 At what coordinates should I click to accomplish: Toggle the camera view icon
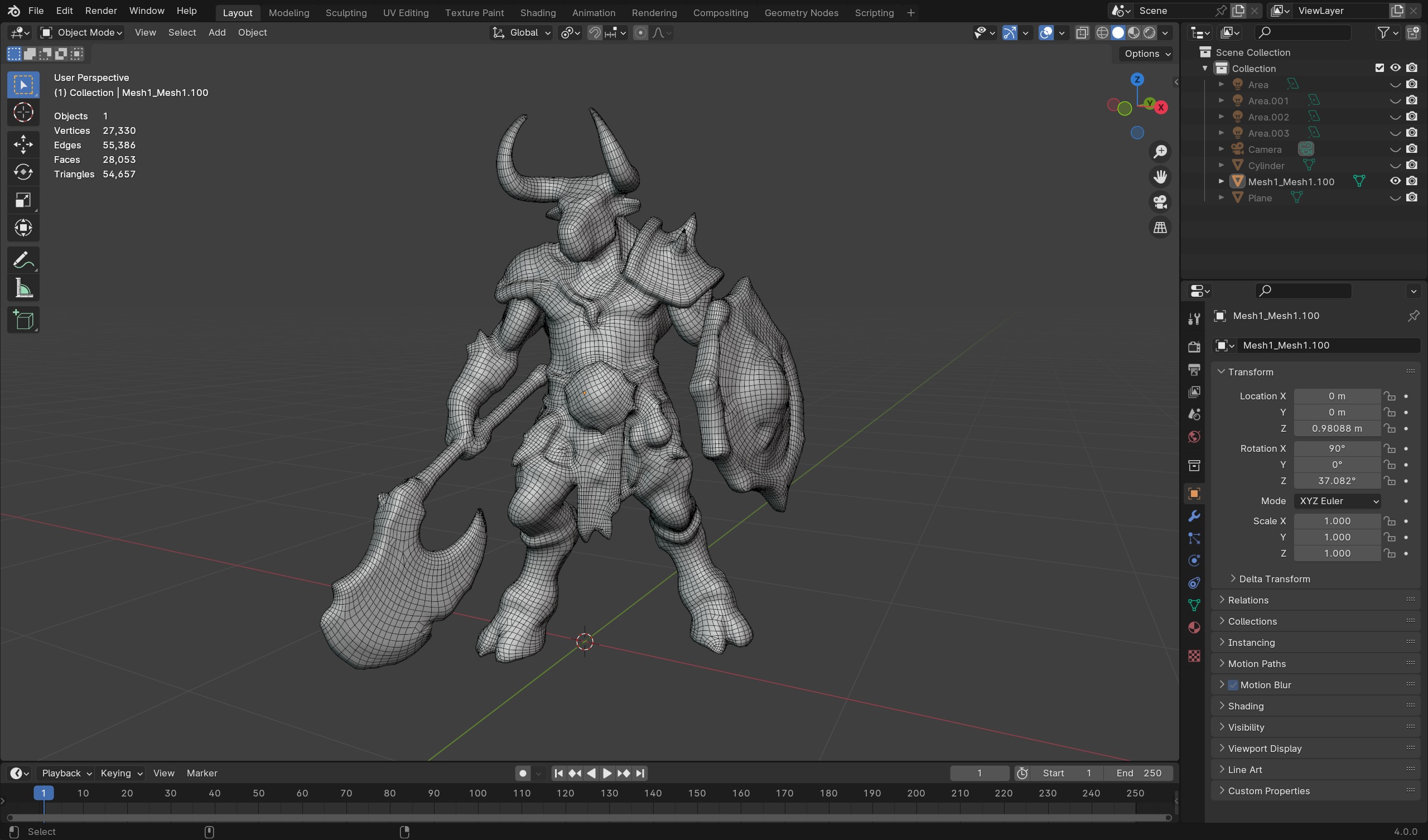coord(1160,202)
